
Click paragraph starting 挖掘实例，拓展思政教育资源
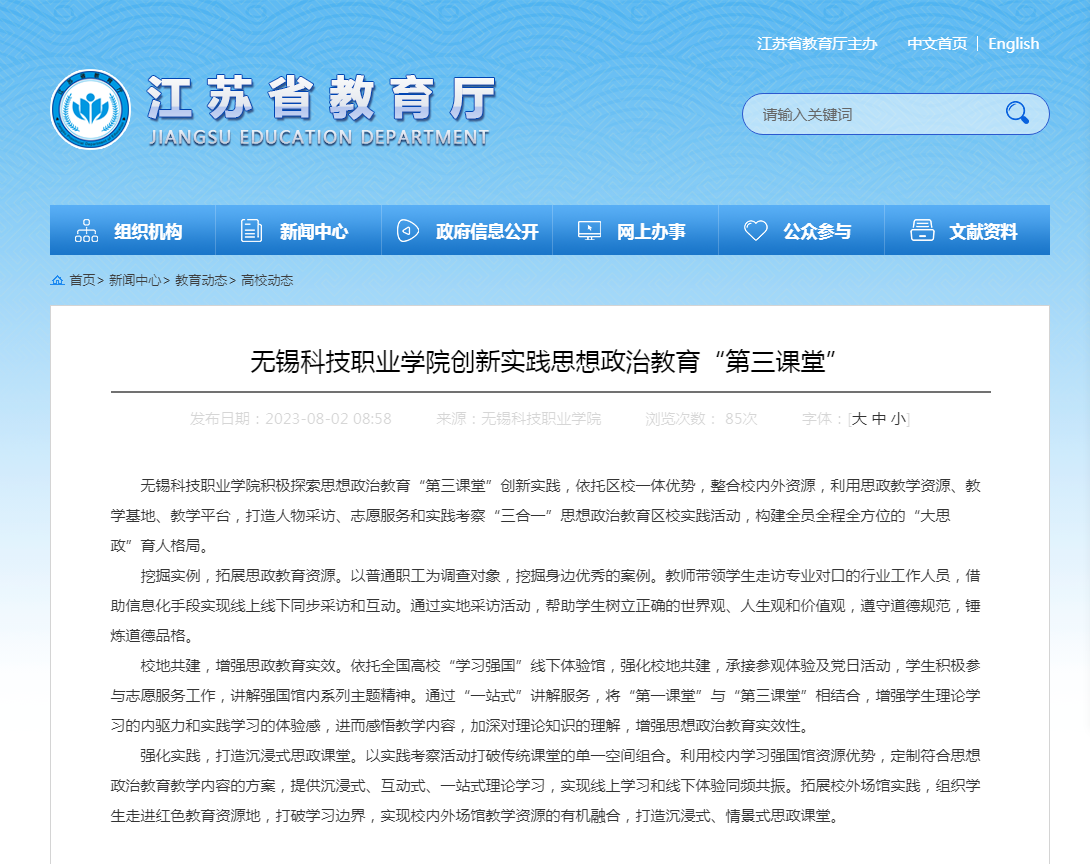(546, 605)
